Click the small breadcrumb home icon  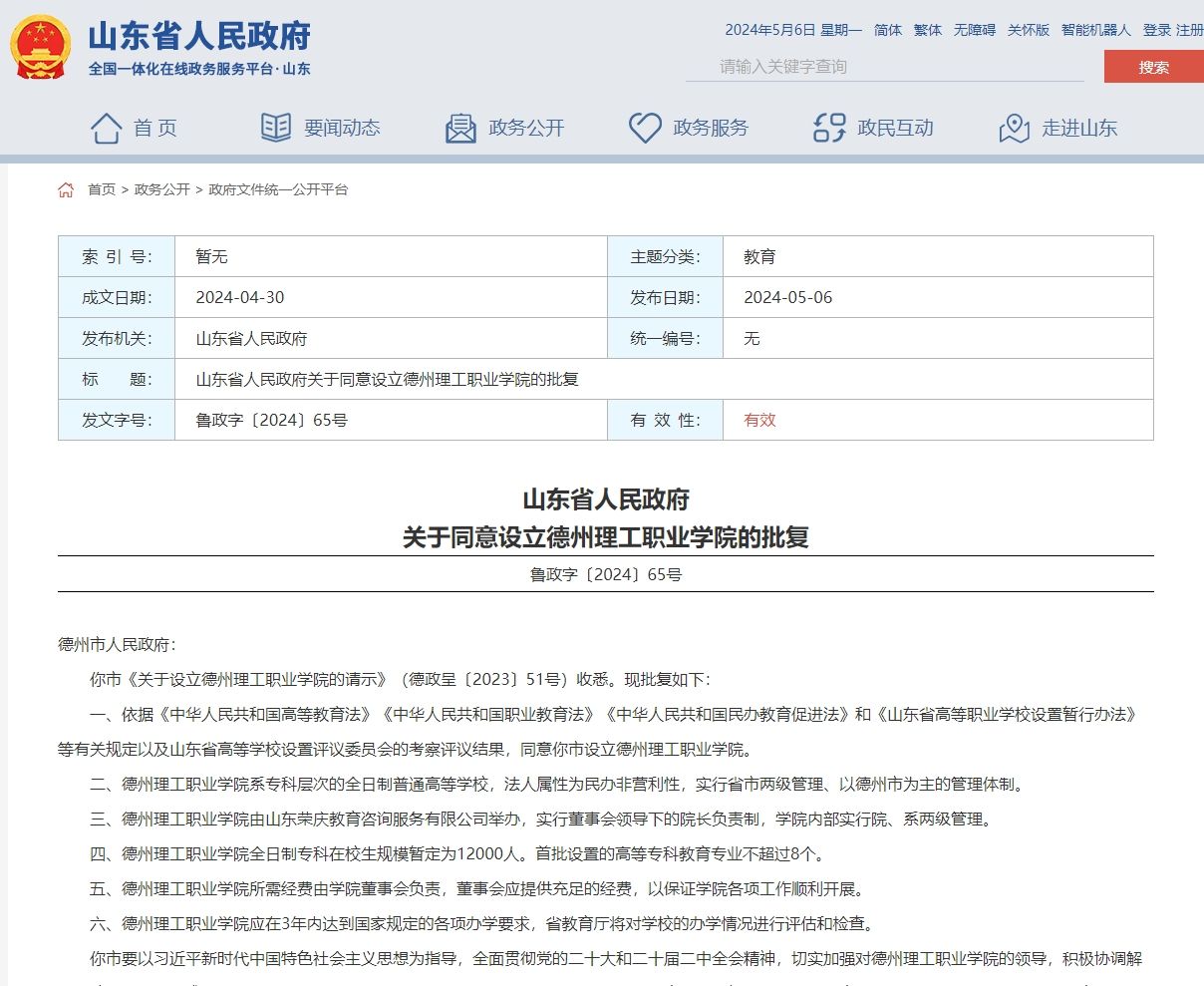tap(66, 189)
